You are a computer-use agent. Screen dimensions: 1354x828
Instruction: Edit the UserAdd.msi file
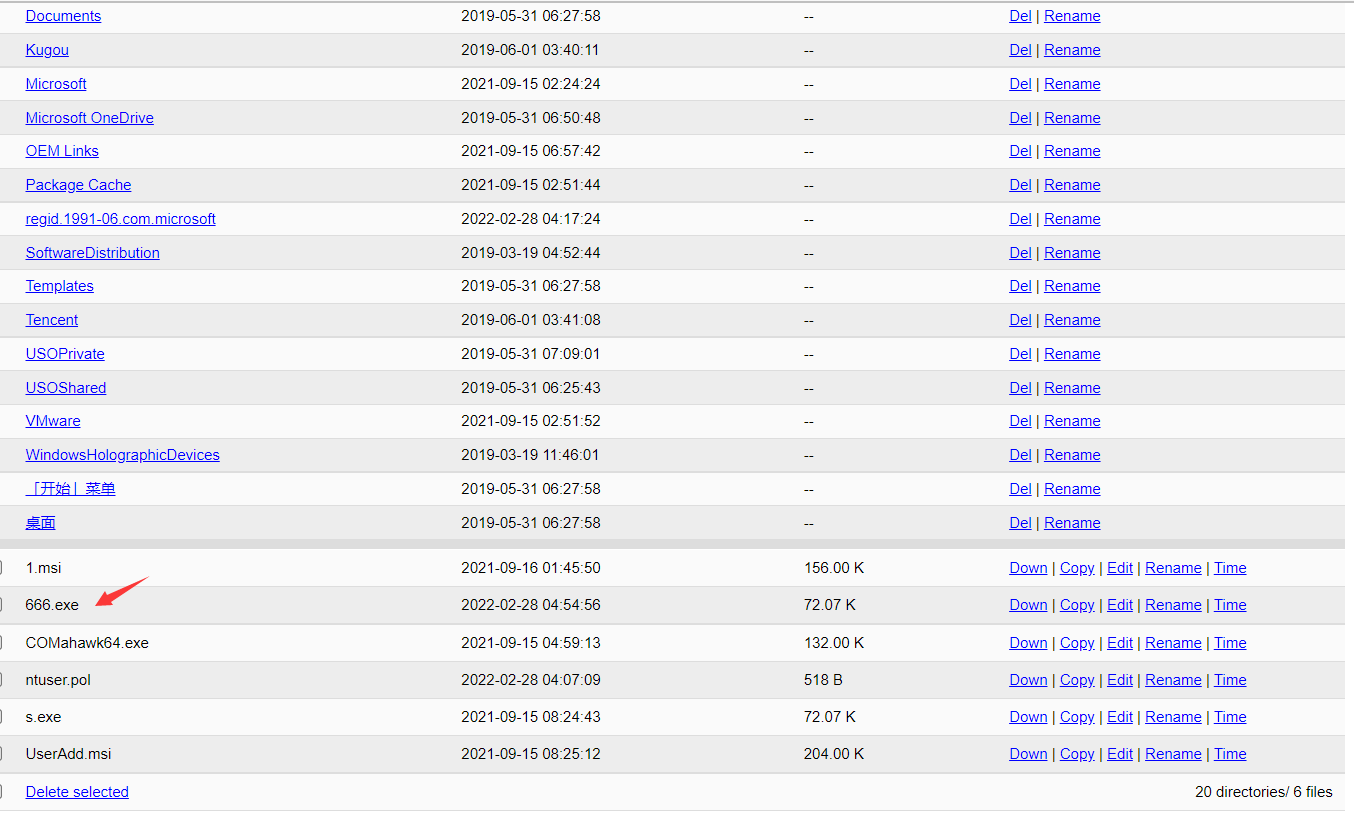coord(1120,754)
